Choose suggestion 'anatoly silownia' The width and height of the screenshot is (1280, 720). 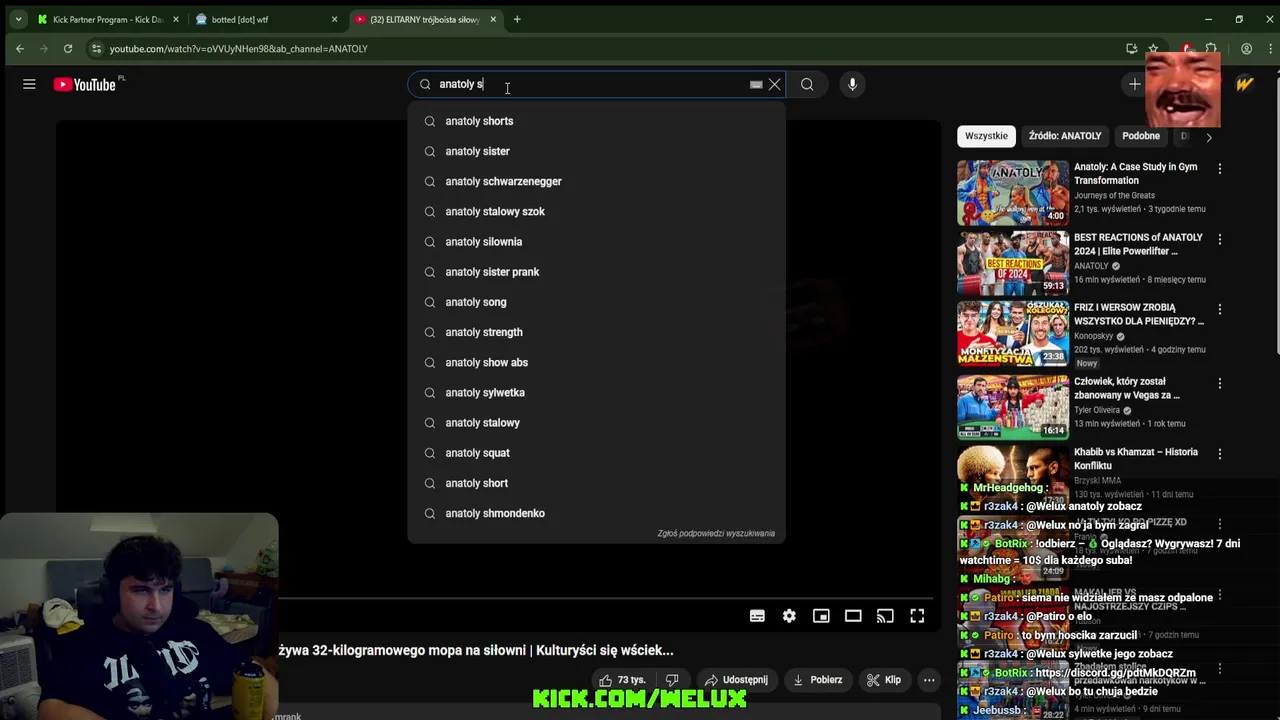pos(596,241)
